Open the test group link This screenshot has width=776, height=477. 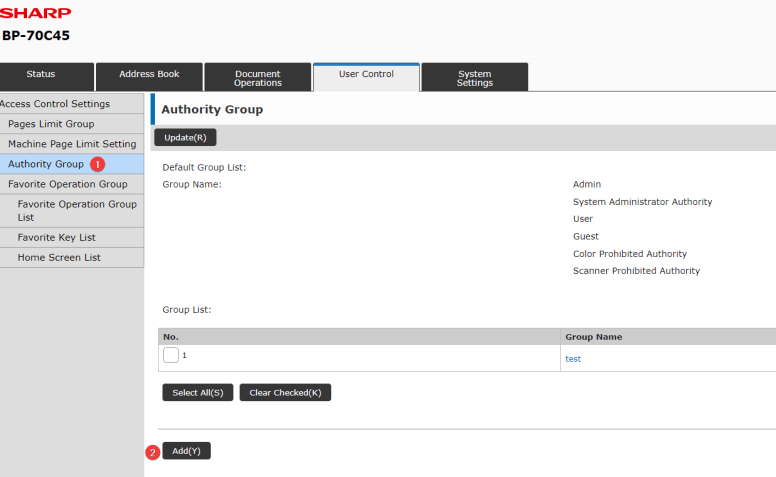(573, 359)
